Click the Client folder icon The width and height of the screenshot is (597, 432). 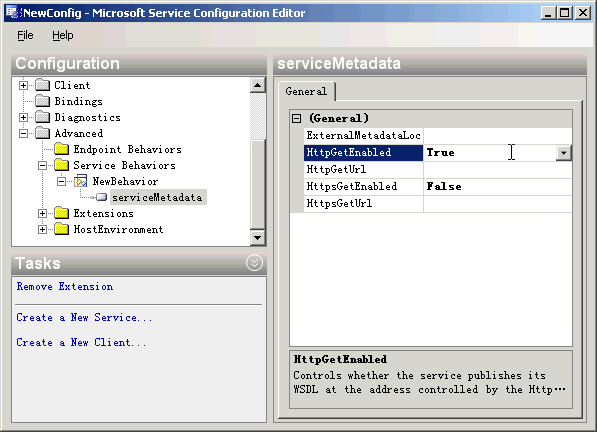(43, 85)
